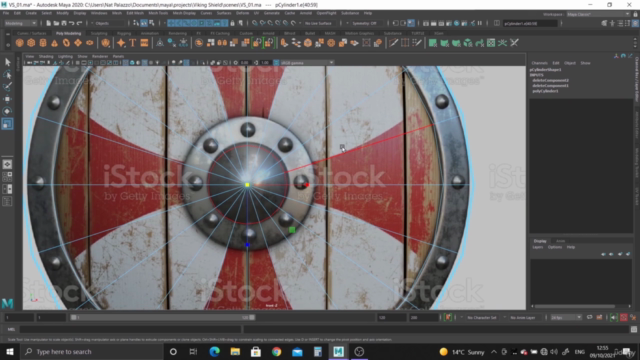Open the No Character Set dropdown
640x360 pixels.
pyautogui.click(x=482, y=317)
